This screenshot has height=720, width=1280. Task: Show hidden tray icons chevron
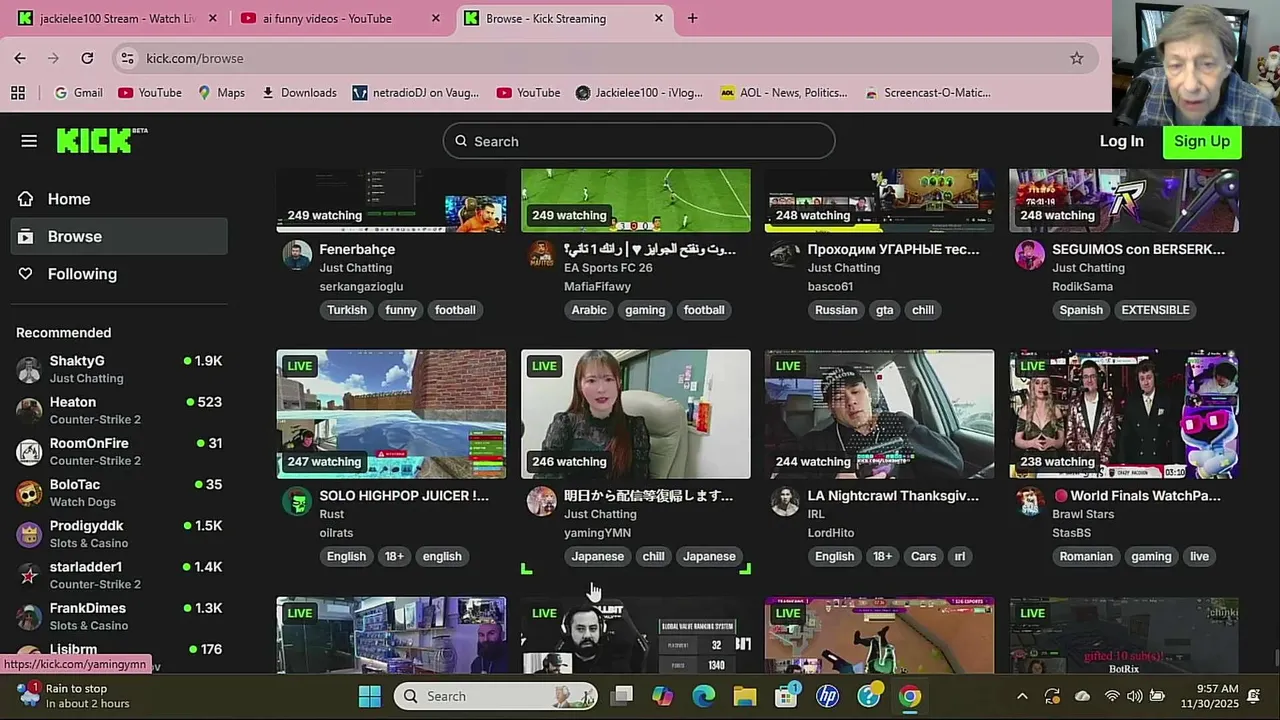pos(1022,696)
